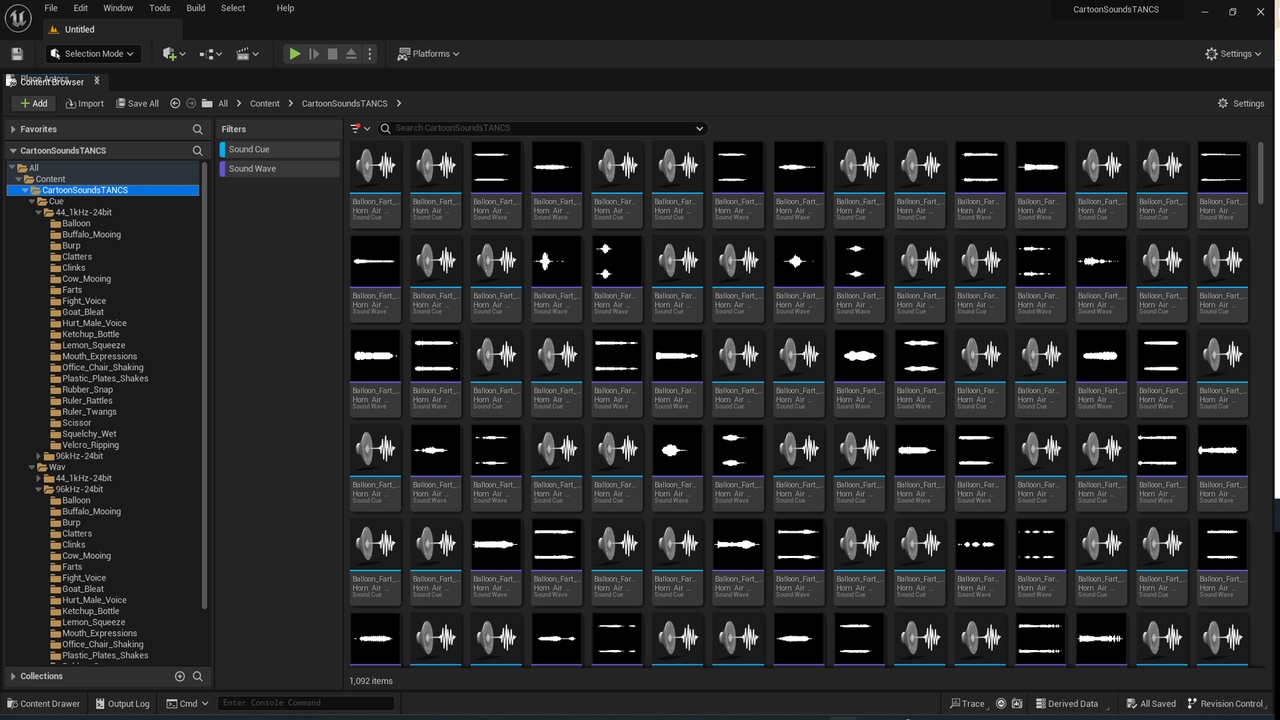
Task: Click the Search CartoonSoundsTANCS field
Action: (x=543, y=128)
